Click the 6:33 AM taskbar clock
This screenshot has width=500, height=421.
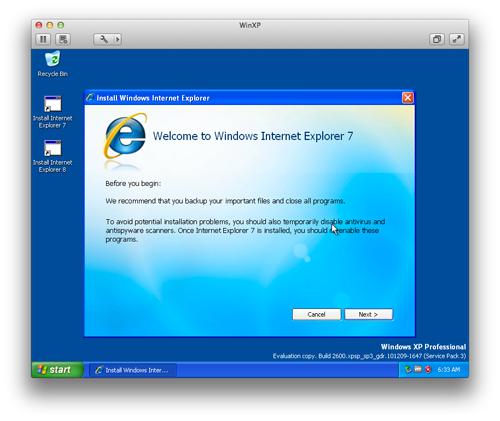(x=448, y=370)
